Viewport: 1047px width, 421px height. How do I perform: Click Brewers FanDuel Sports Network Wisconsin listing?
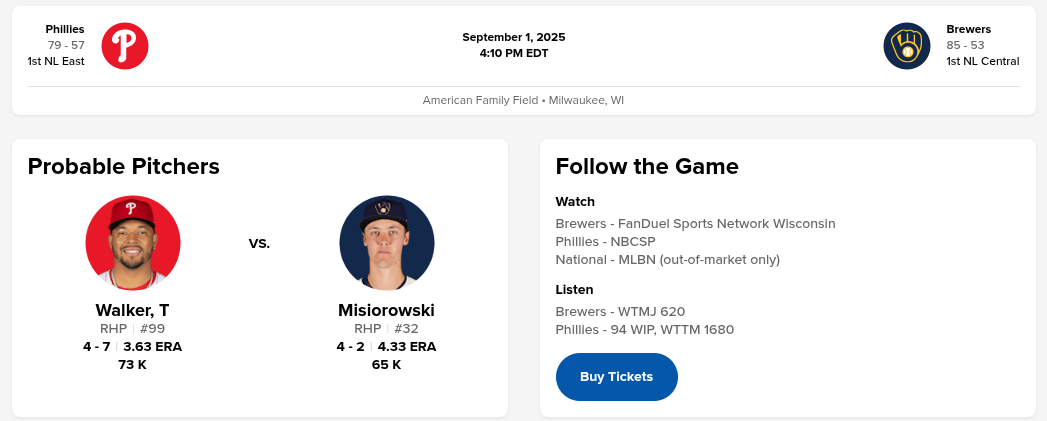(x=695, y=223)
